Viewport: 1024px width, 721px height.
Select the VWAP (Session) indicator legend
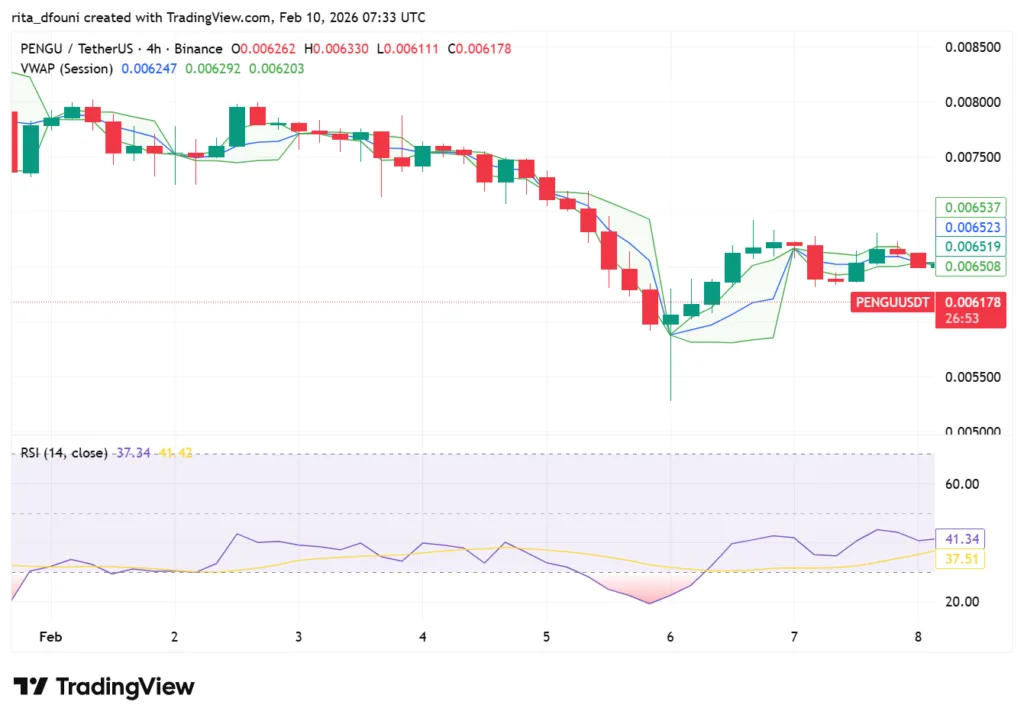pos(67,69)
